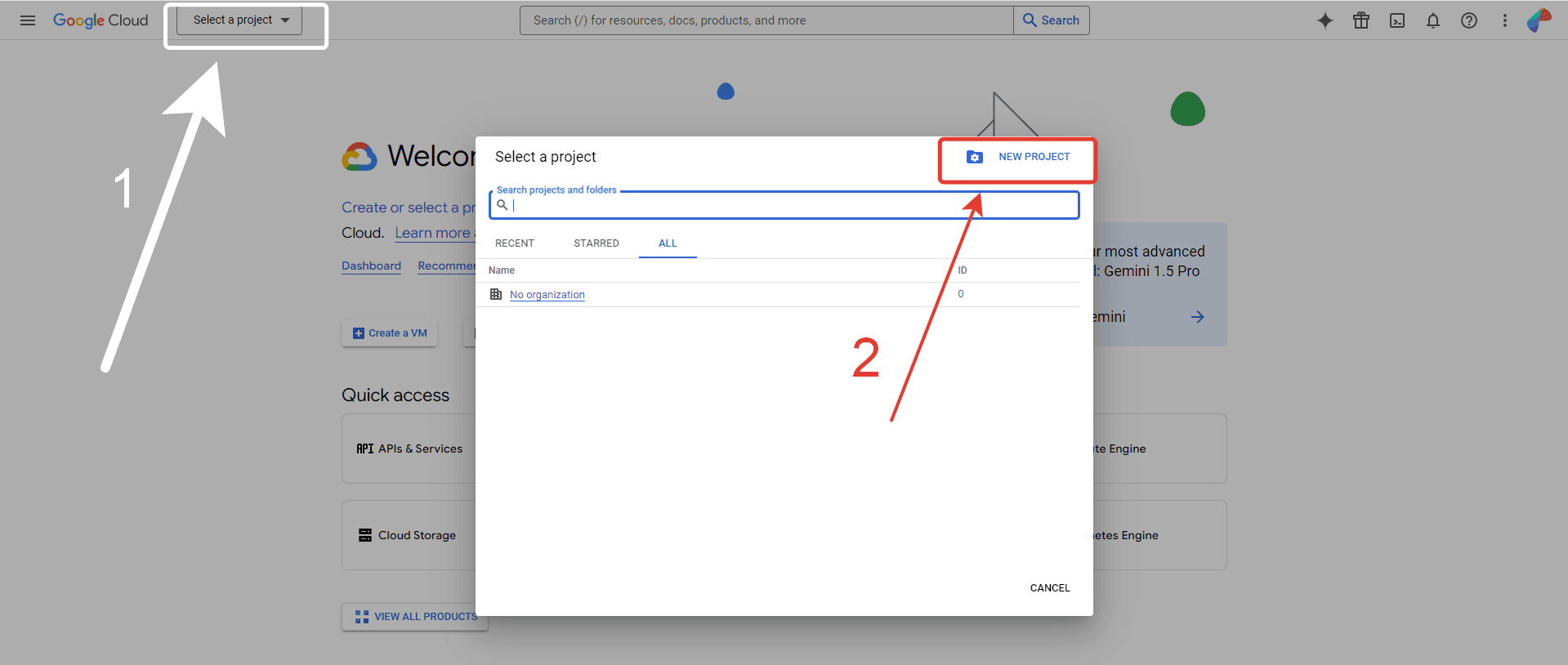Expand the Select a project dropdown

point(240,20)
